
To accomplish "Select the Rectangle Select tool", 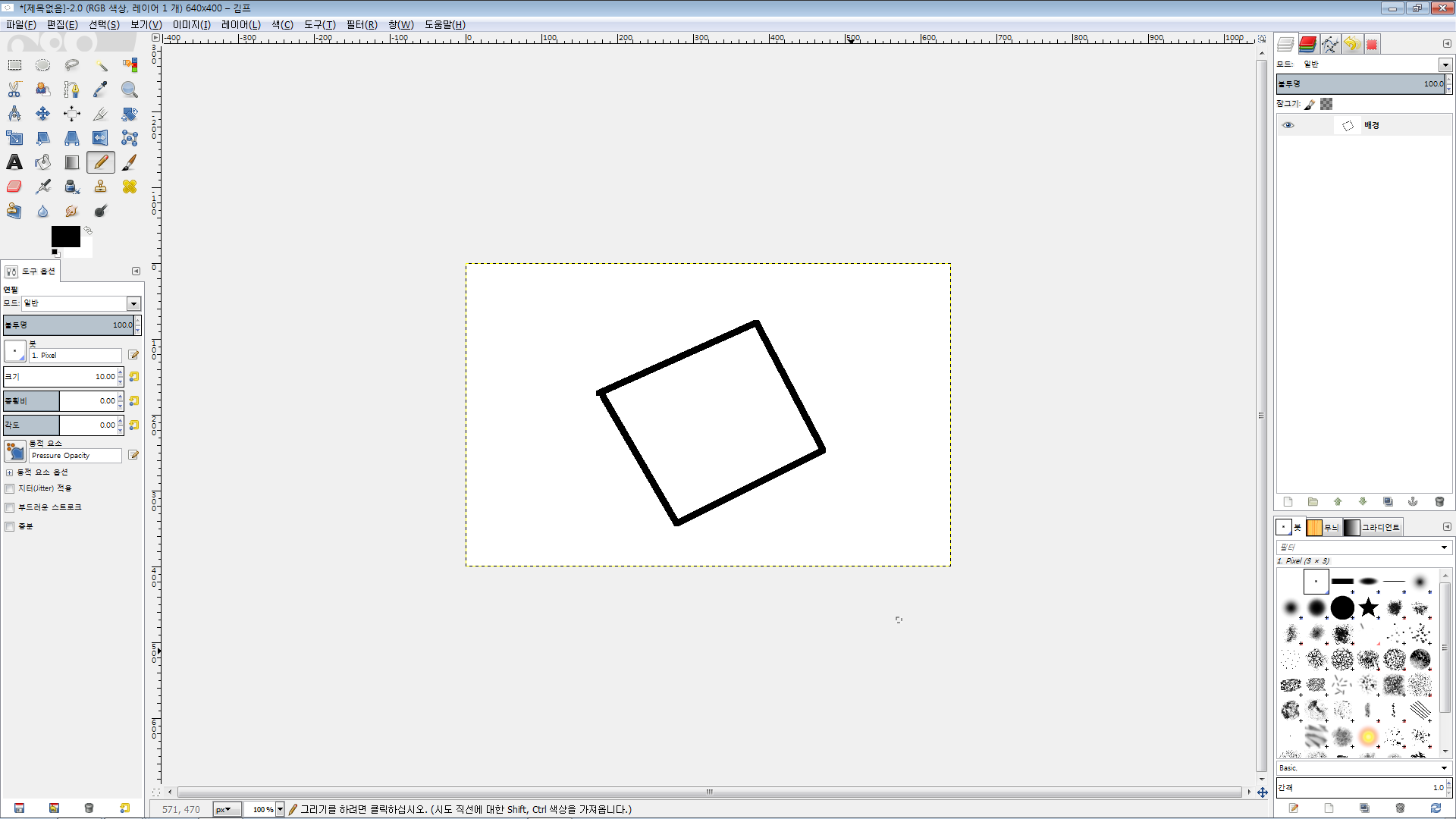I will point(14,65).
